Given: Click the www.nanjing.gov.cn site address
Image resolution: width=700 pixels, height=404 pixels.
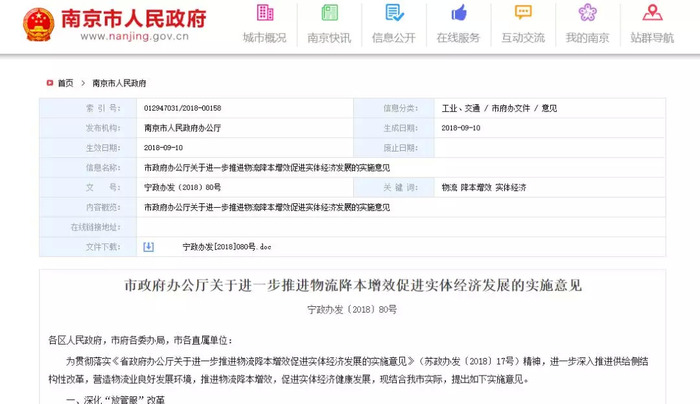Looking at the screenshot, I should tap(134, 36).
